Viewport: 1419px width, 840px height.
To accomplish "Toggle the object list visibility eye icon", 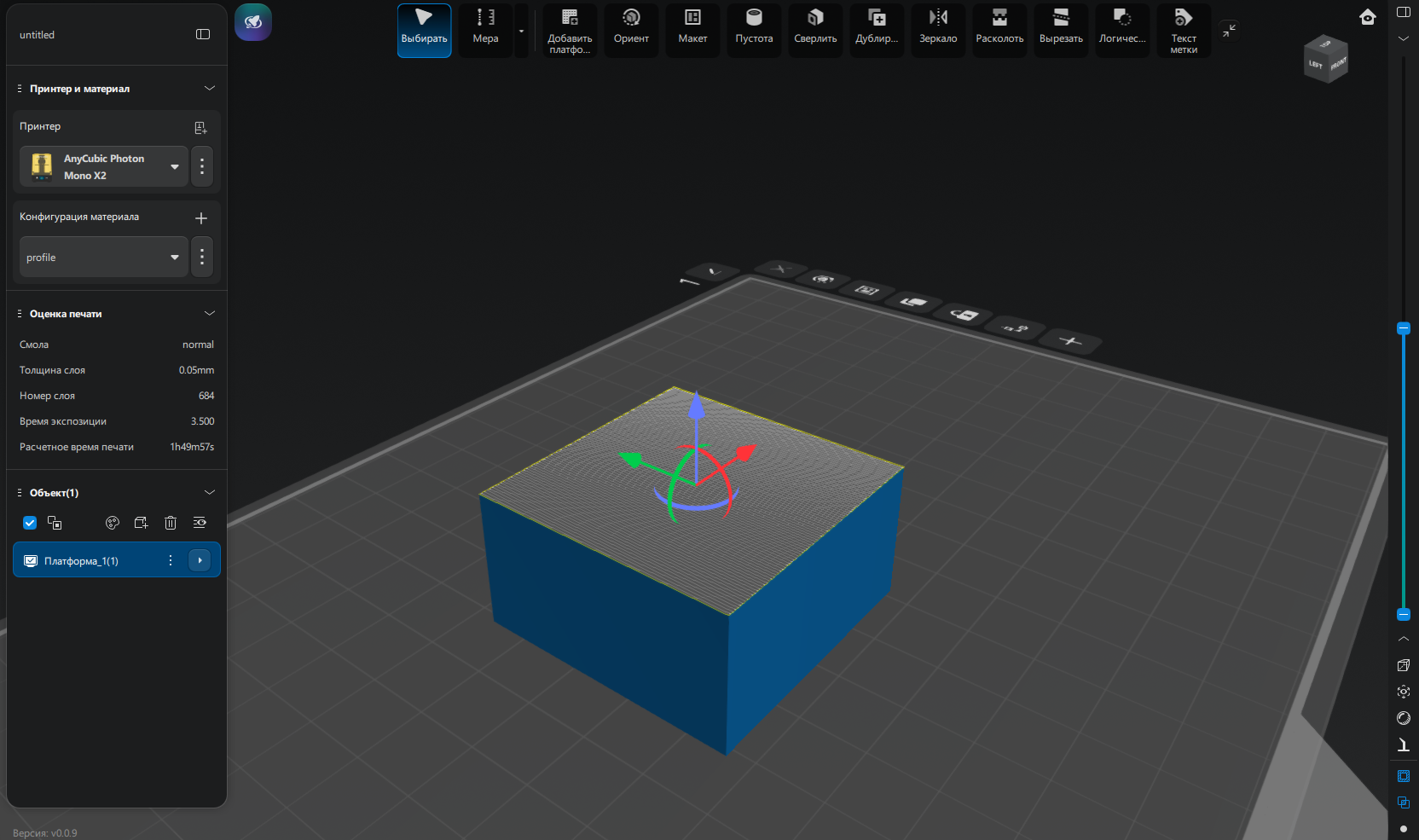I will [x=200, y=523].
